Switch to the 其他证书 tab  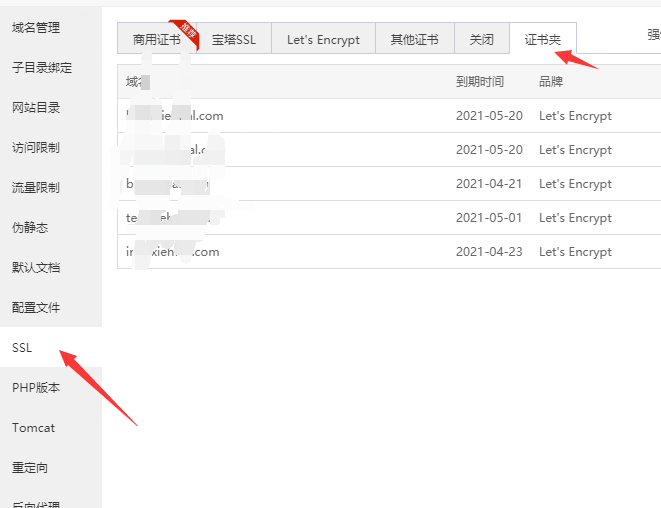click(414, 40)
